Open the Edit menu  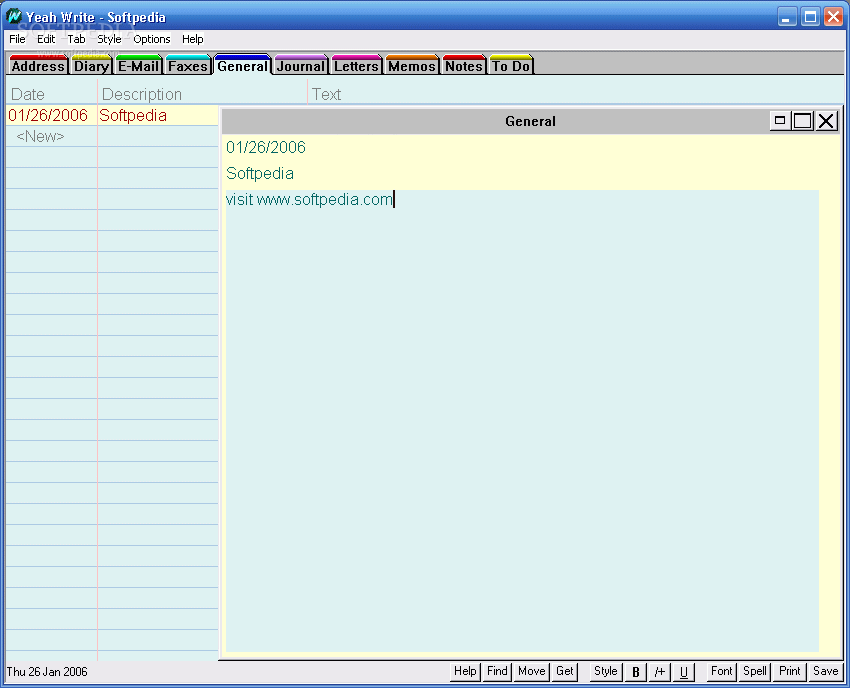coord(46,39)
